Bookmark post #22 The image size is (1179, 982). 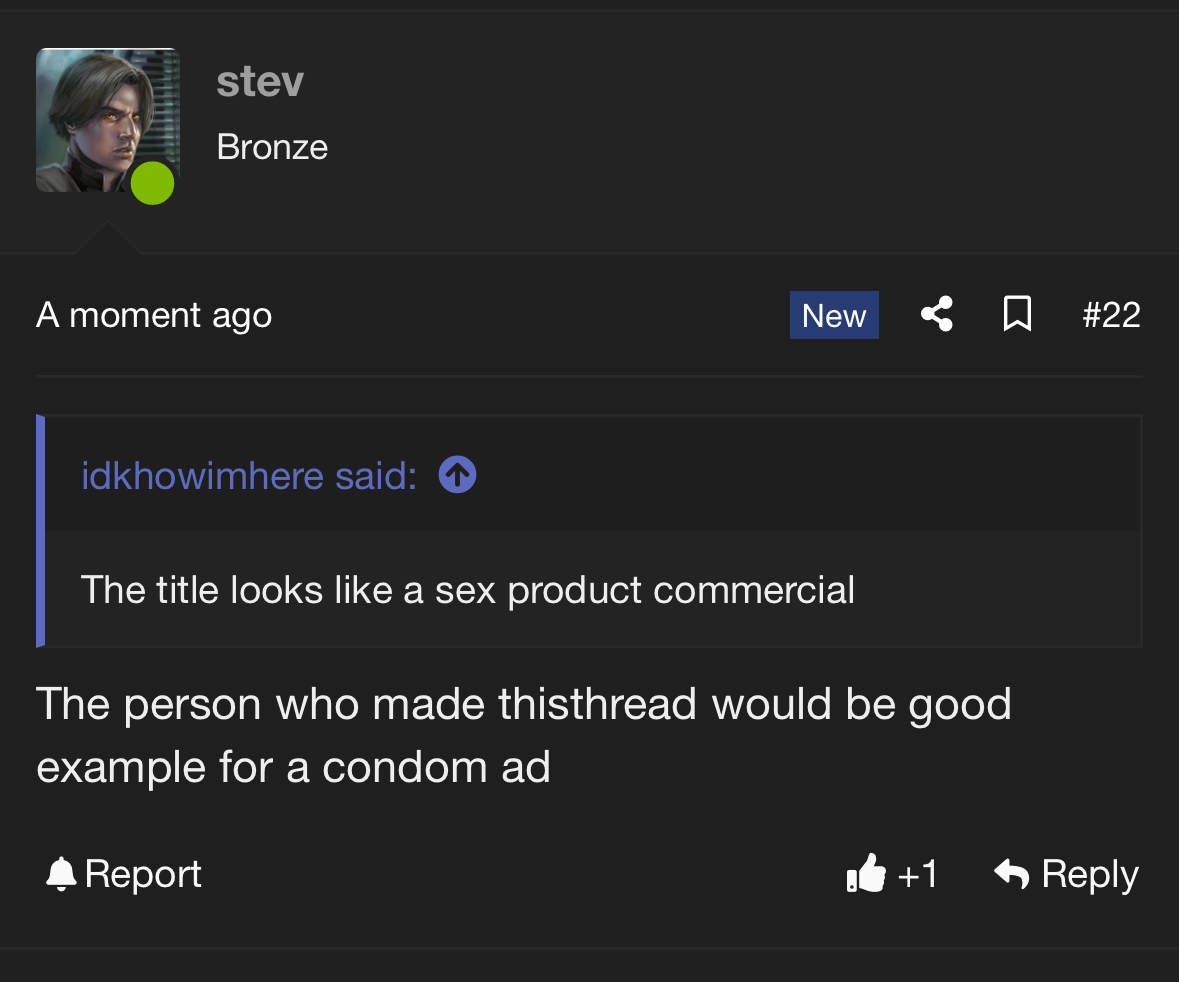coord(1017,315)
